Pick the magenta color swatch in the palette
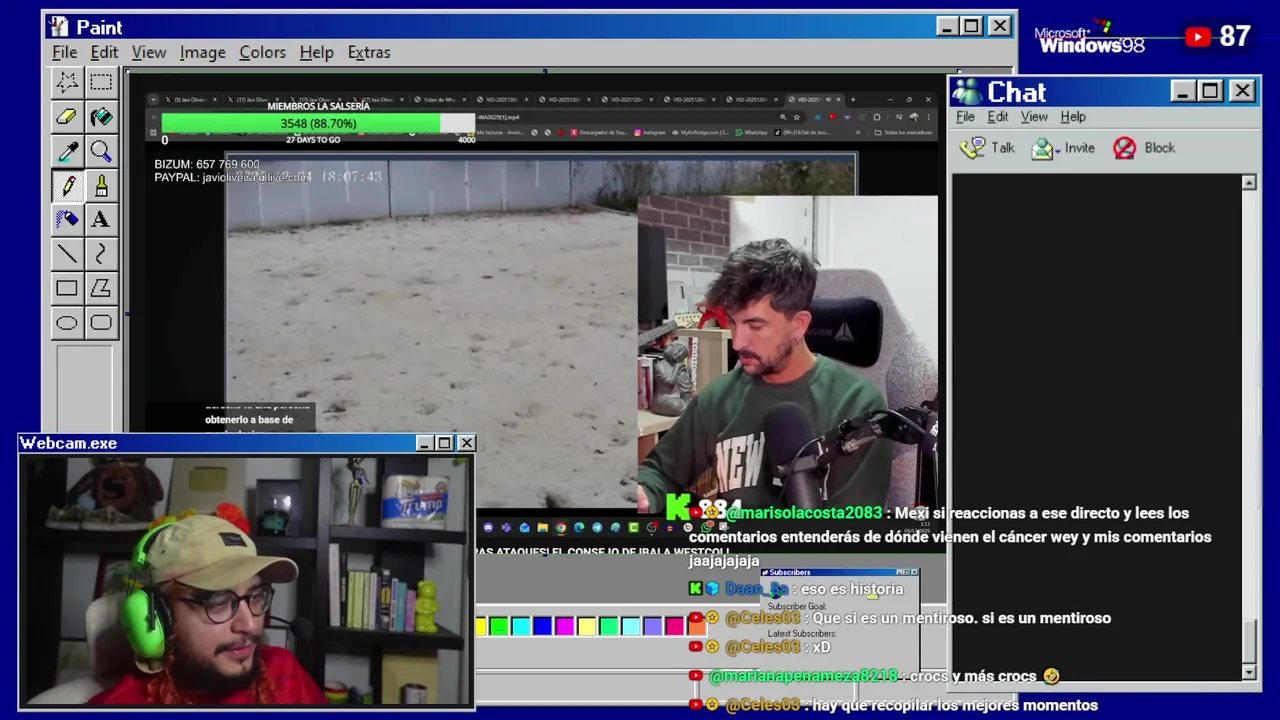Viewport: 1280px width, 720px height. (564, 627)
